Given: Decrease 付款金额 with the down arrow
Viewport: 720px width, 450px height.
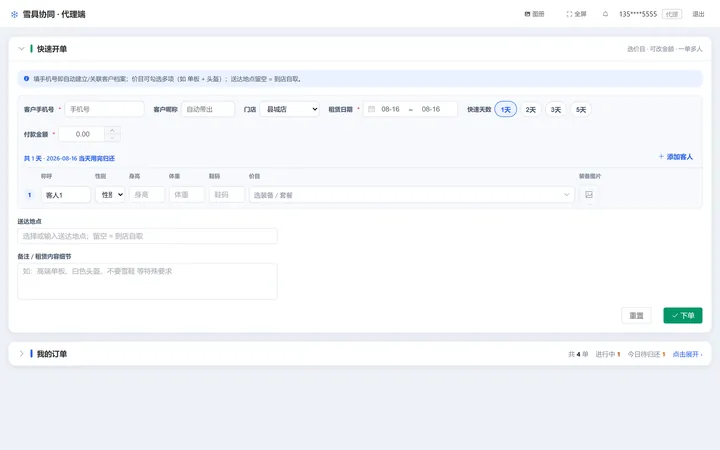Looking at the screenshot, I should click(112, 138).
